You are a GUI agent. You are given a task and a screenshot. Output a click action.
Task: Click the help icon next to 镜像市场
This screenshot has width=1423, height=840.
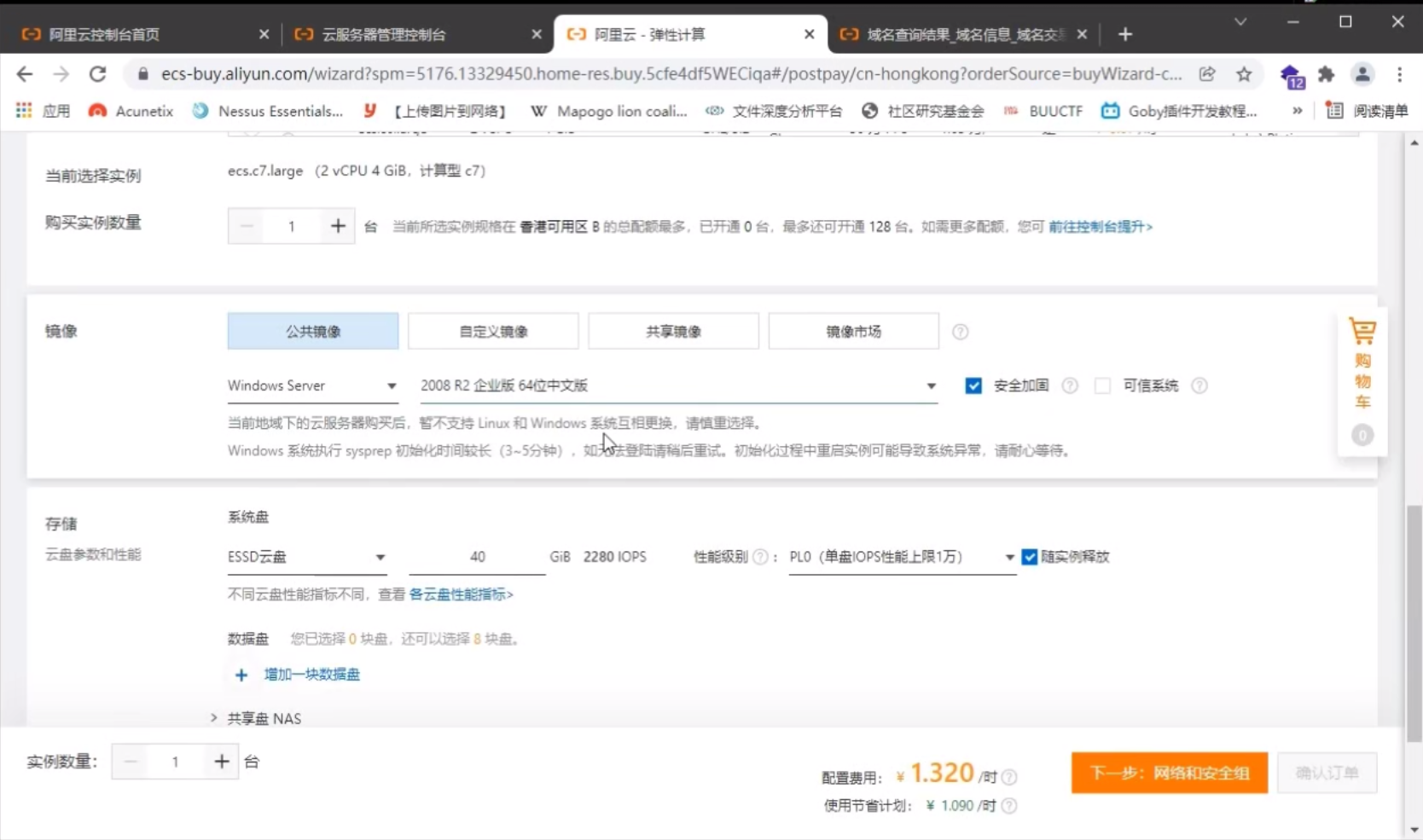[x=961, y=332]
